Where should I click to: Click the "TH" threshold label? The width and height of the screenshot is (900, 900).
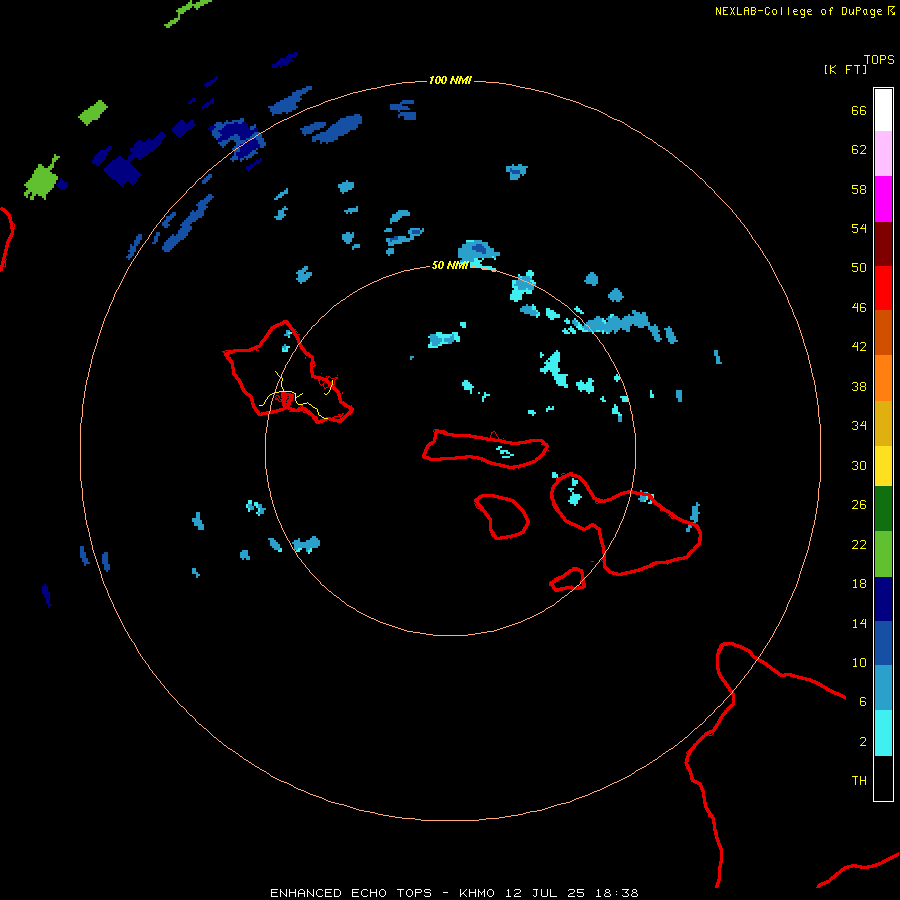(x=859, y=781)
